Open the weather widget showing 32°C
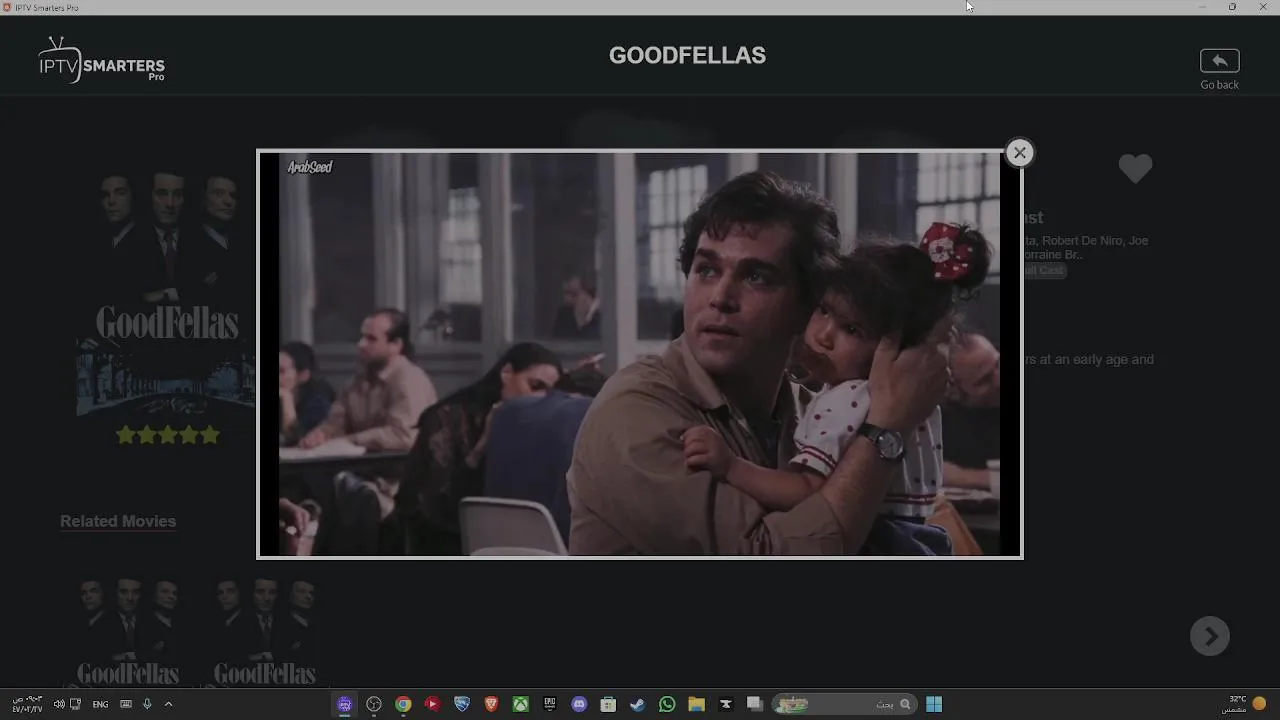Screen dimensions: 1280x720 click(1243, 704)
